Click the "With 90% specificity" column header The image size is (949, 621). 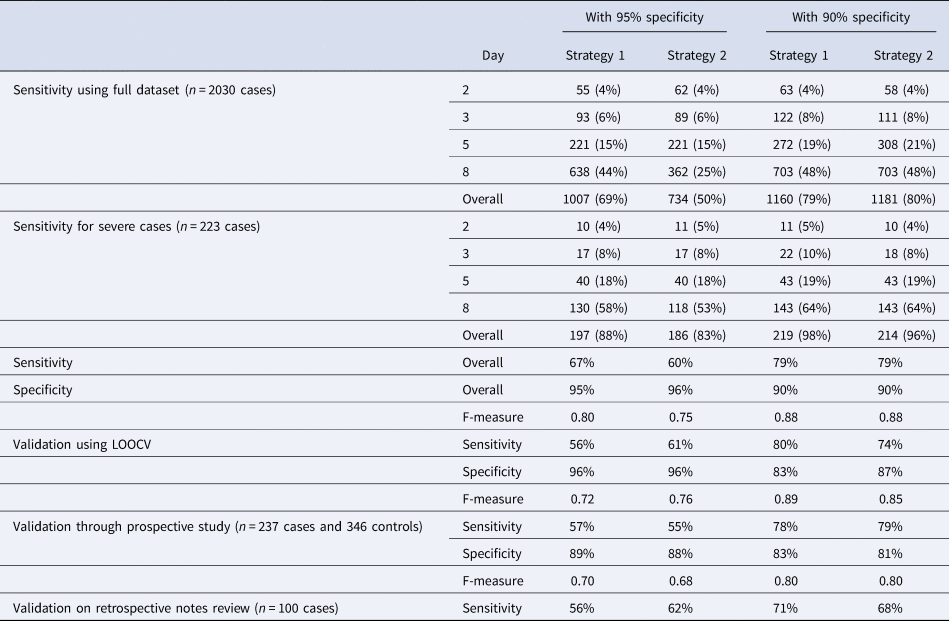coord(851,17)
